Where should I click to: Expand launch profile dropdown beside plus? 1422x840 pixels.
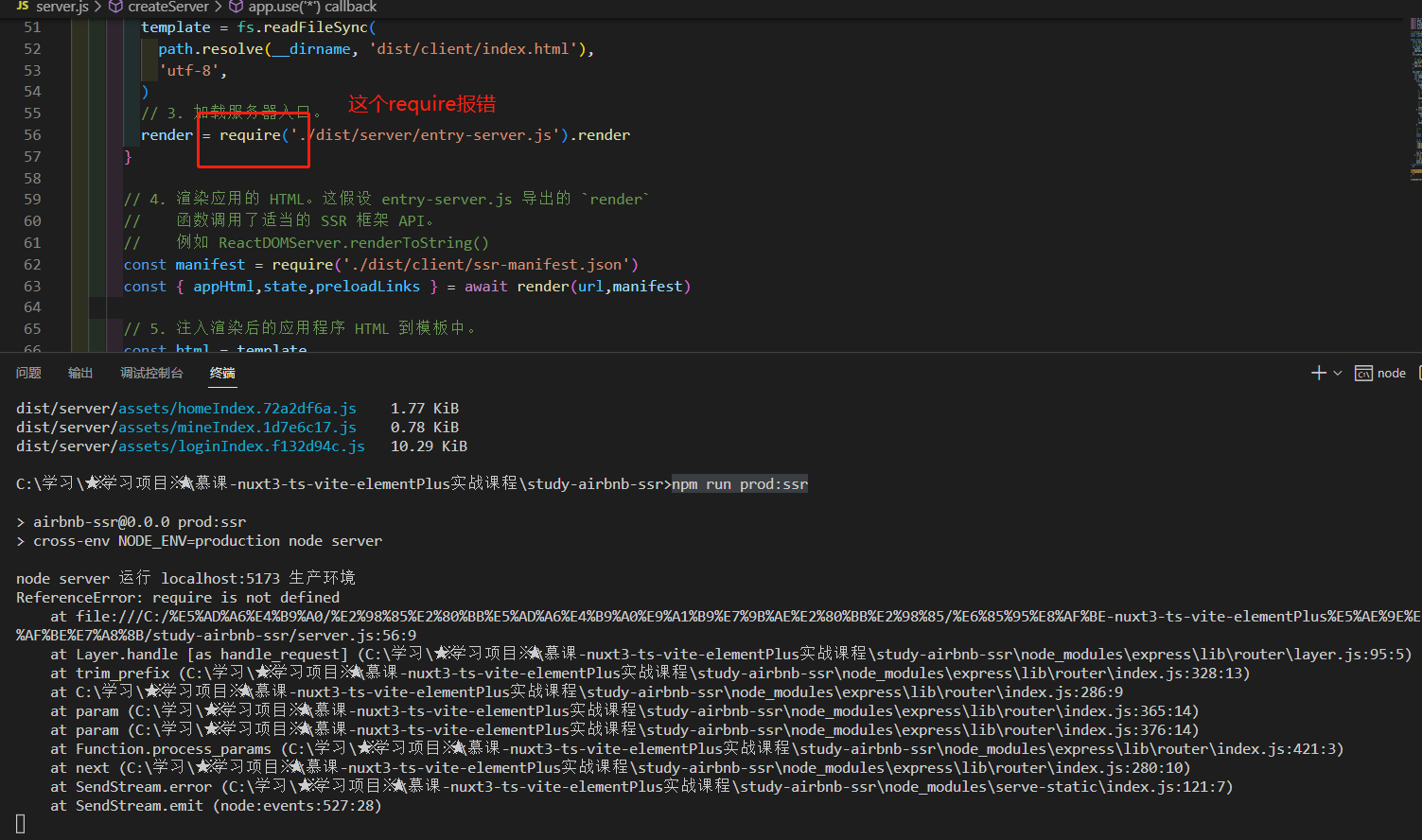[1337, 373]
